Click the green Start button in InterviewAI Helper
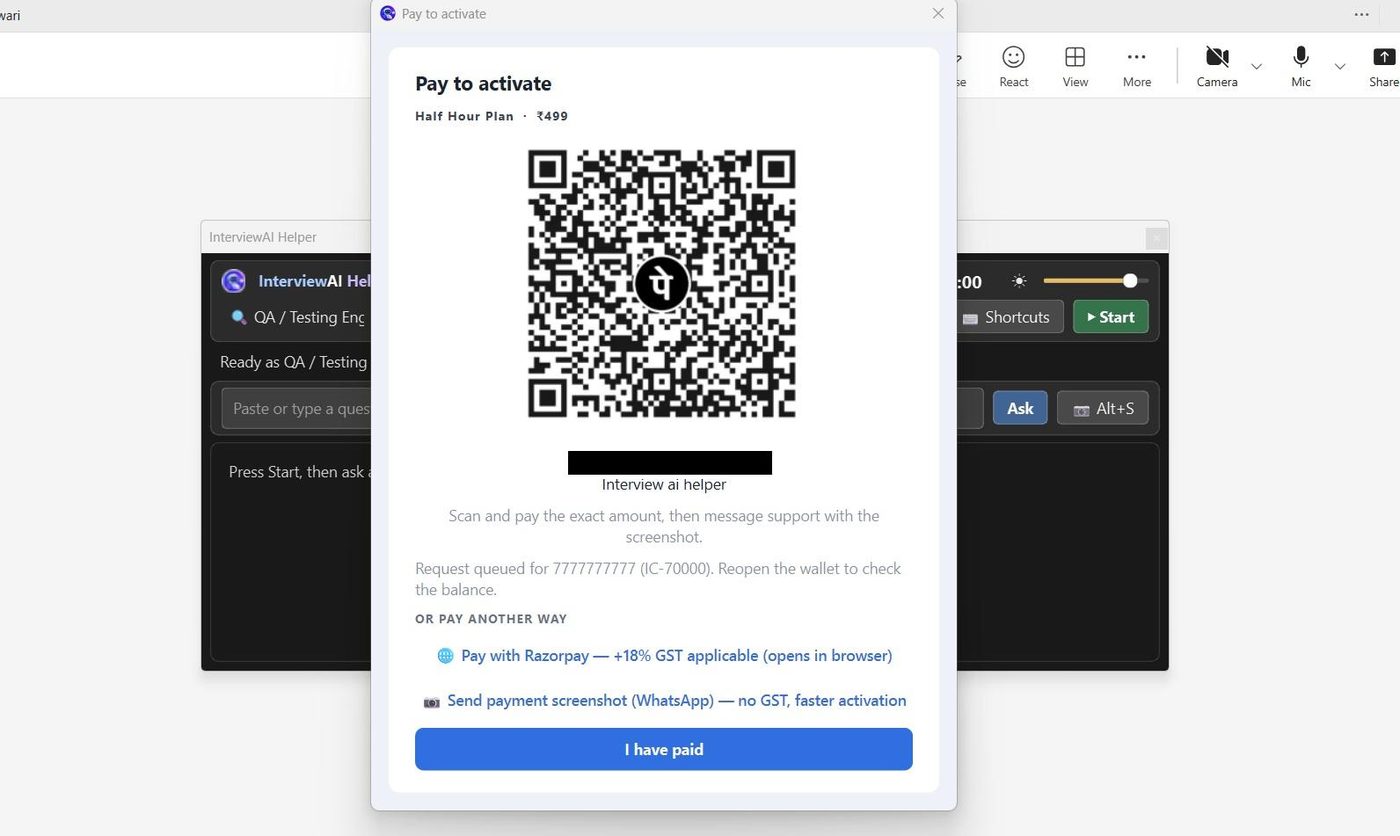Image resolution: width=1400 pixels, height=836 pixels. coord(1110,317)
